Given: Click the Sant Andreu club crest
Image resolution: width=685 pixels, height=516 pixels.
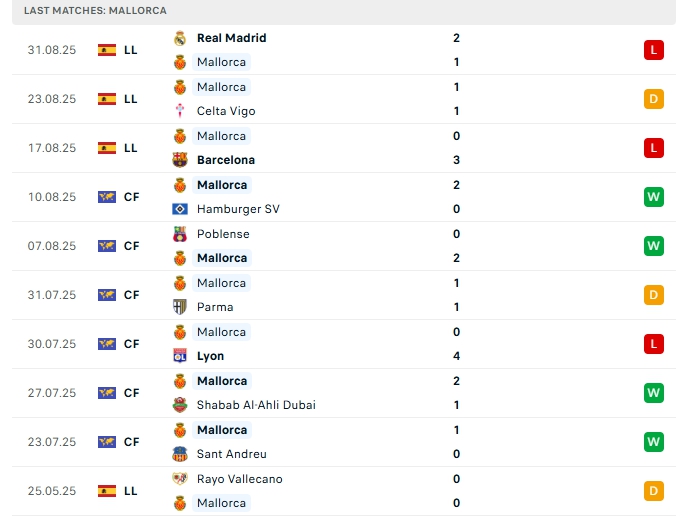Looking at the screenshot, I should click(180, 454).
